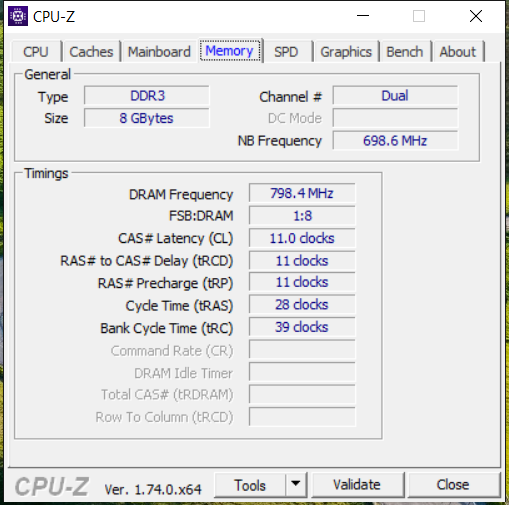Image resolution: width=509 pixels, height=505 pixels.
Task: Show the About tab
Action: pyautogui.click(x=458, y=52)
